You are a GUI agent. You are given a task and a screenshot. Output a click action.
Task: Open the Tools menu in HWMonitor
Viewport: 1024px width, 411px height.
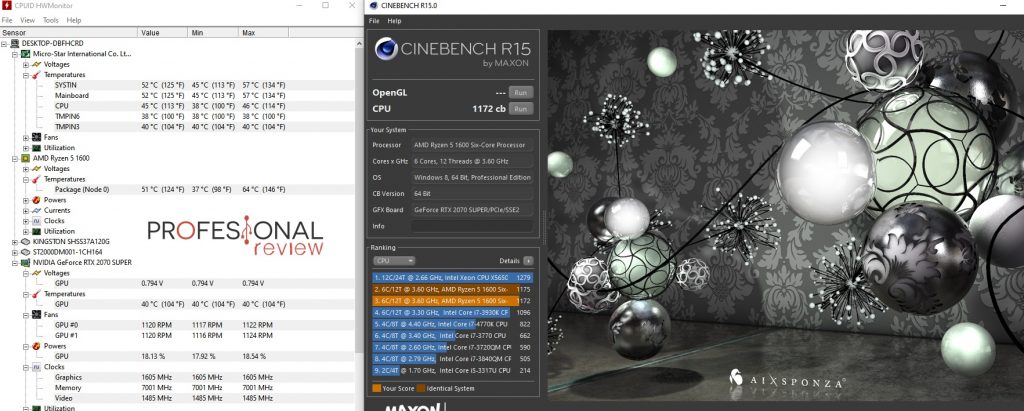click(51, 20)
